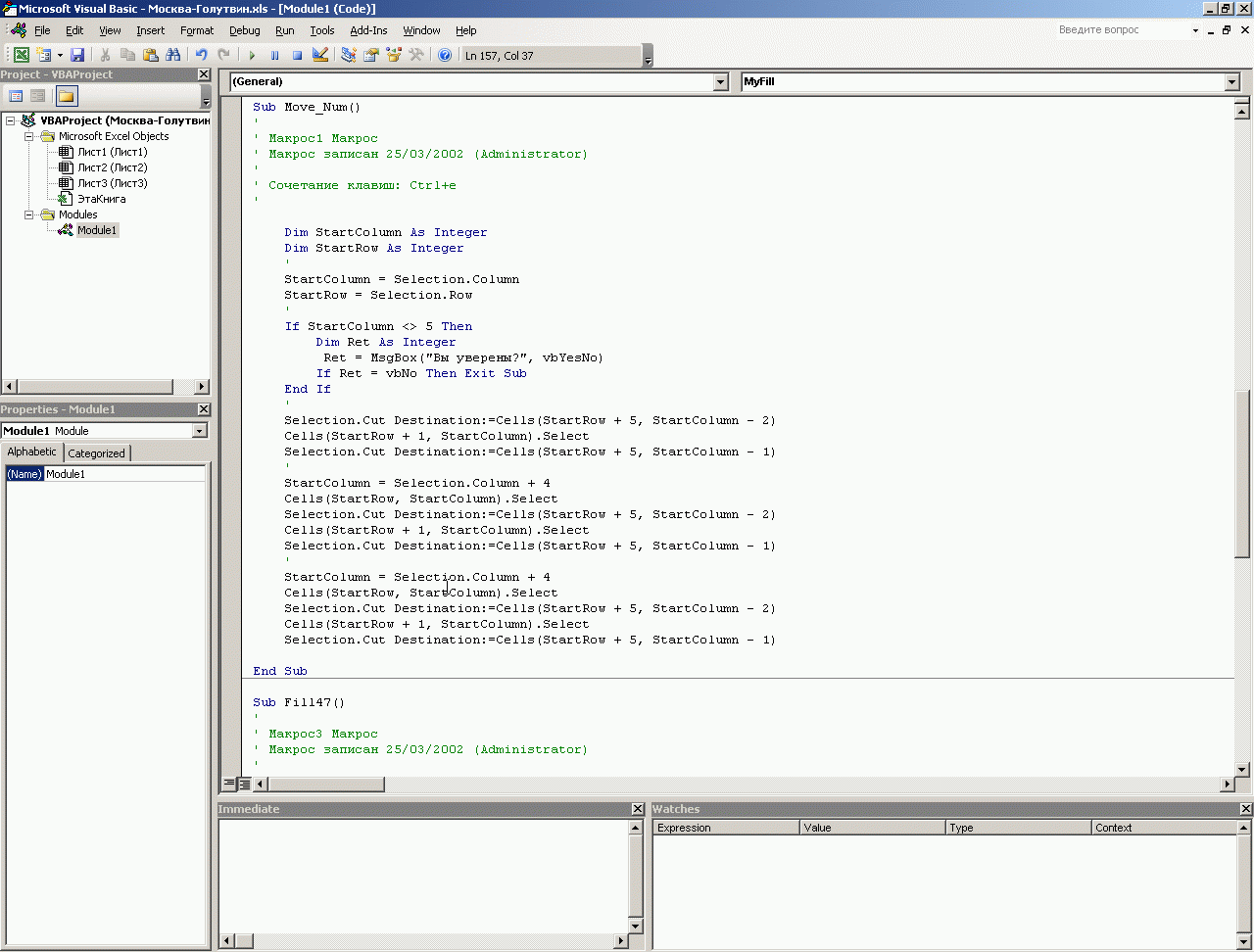Close the Properties - Module1 panel

click(x=204, y=409)
